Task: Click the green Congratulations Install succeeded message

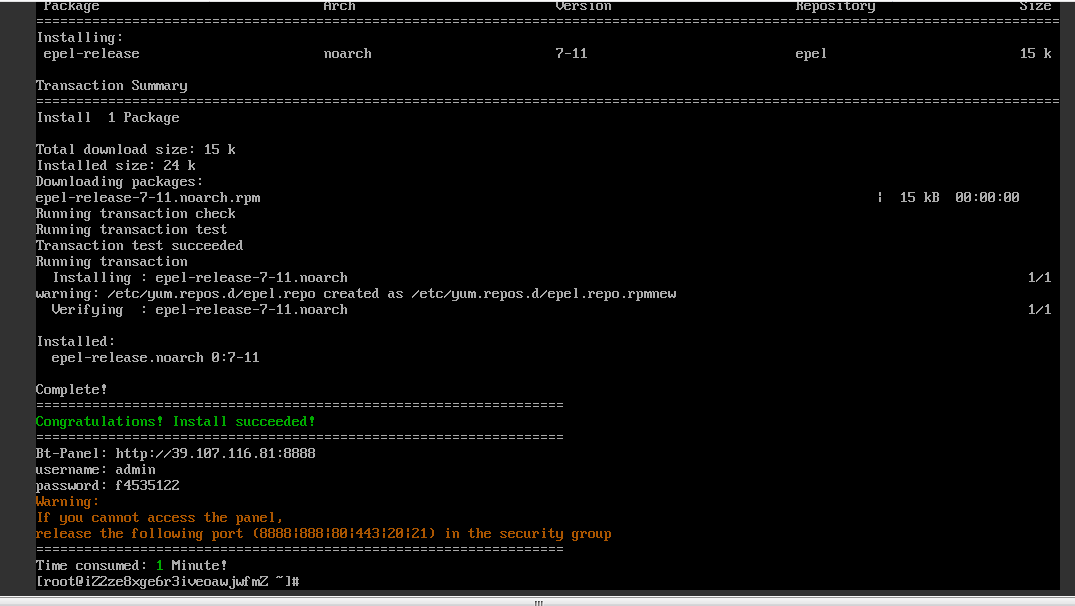Action: 176,422
